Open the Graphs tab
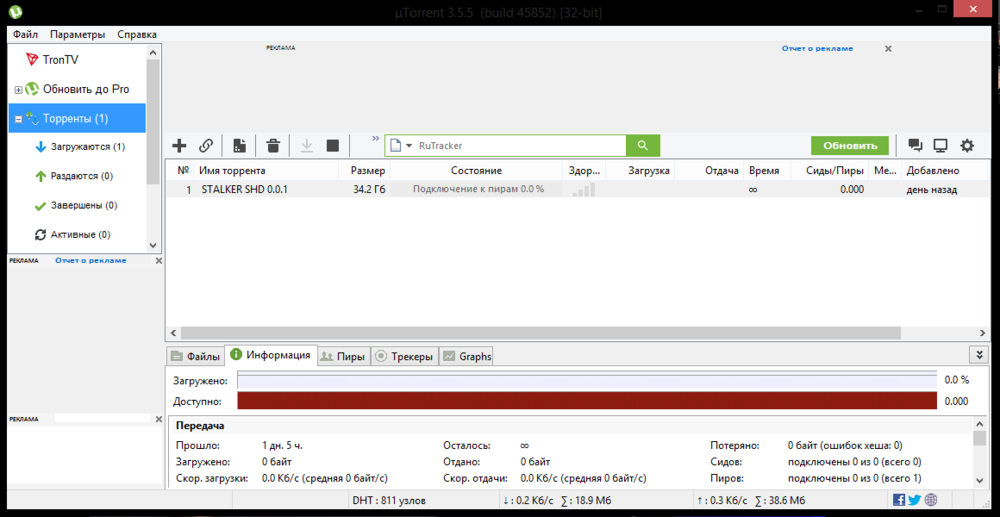This screenshot has height=517, width=1000. coord(466,356)
